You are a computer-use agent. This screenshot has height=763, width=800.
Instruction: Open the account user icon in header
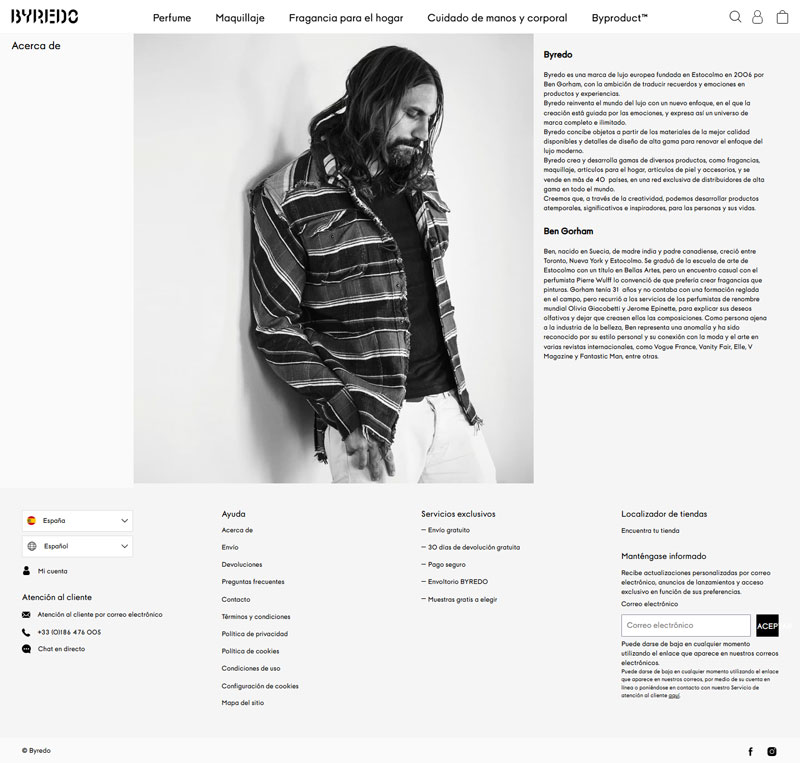758,17
